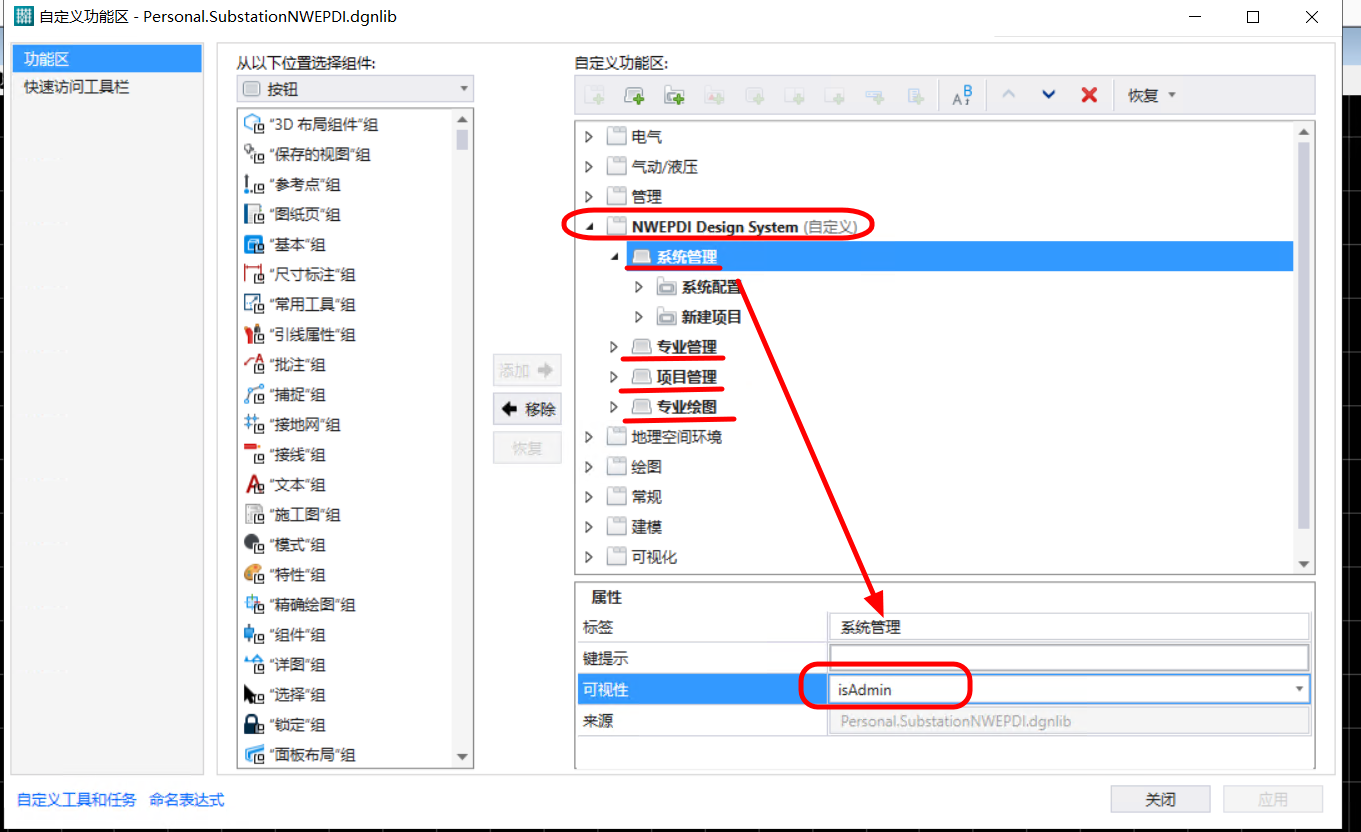Expand the 专业绘图 tab node
Image resolution: width=1361 pixels, height=832 pixels.
(614, 407)
